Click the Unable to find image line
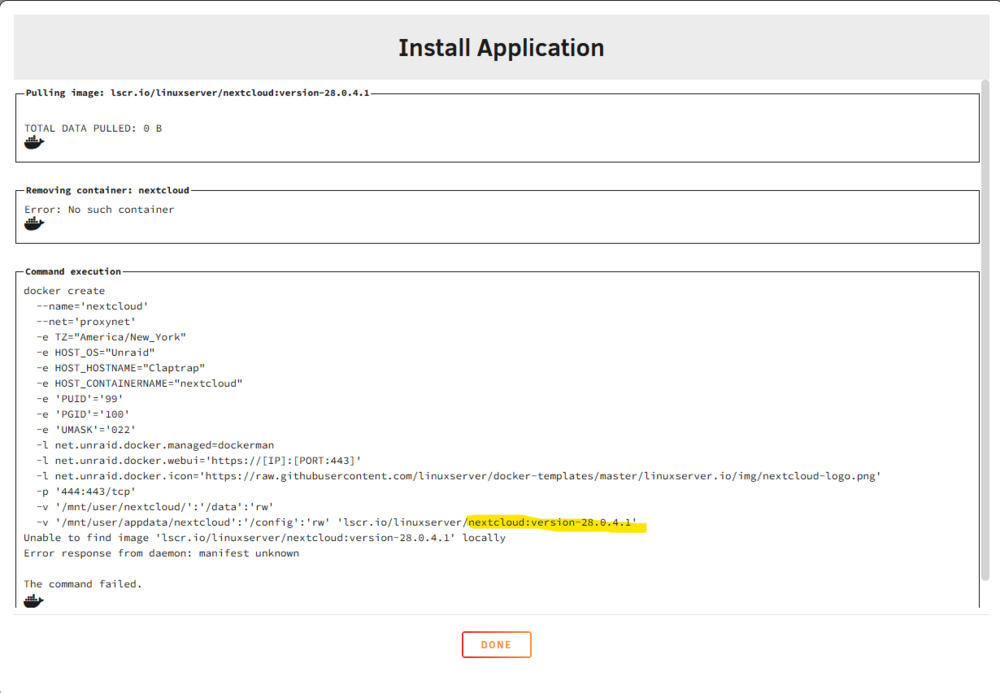The image size is (1000, 693). tap(265, 537)
